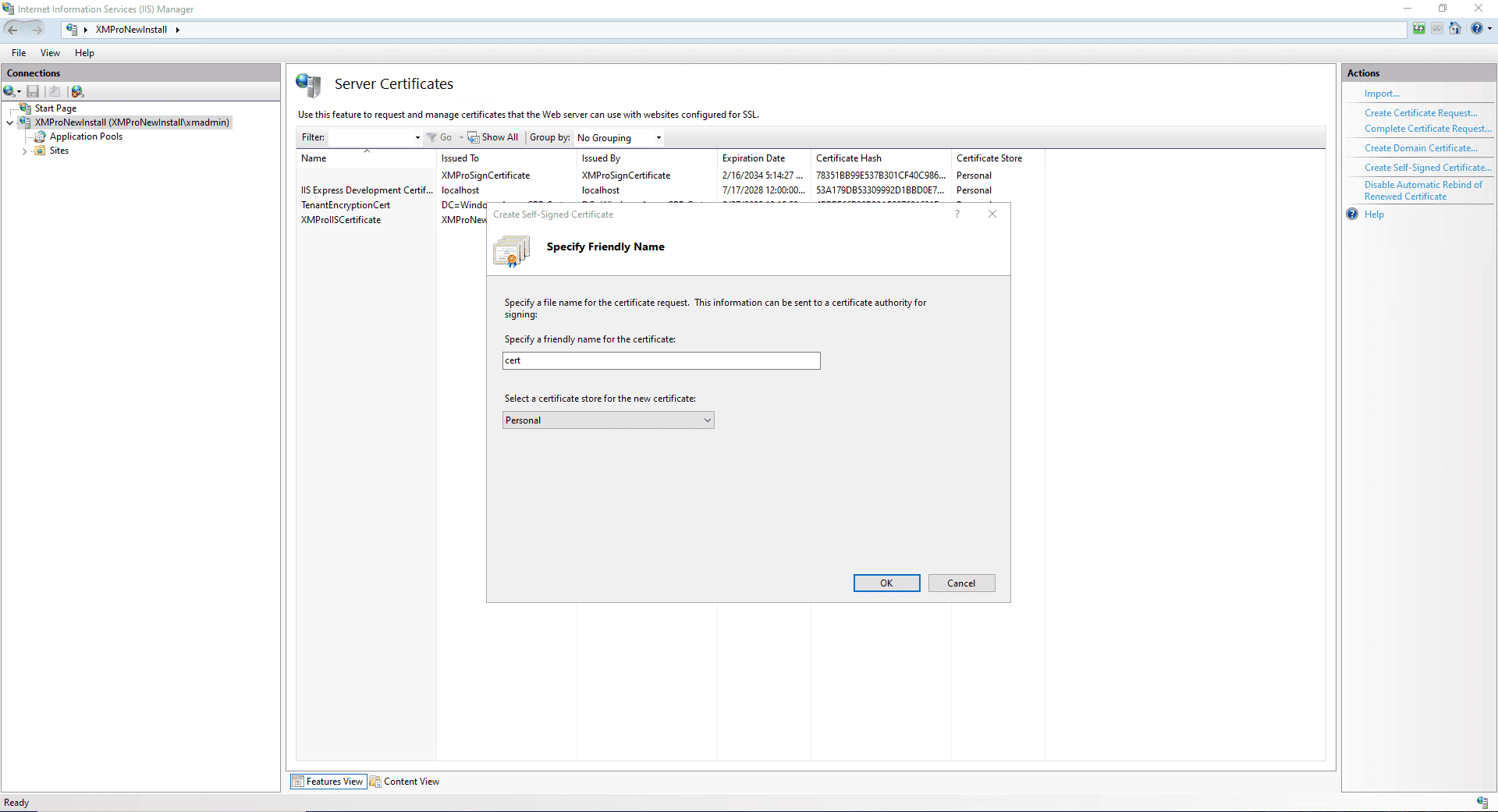Viewport: 1498px width, 812px height.
Task: Click the Refresh page icon near address bar
Action: point(1419,29)
